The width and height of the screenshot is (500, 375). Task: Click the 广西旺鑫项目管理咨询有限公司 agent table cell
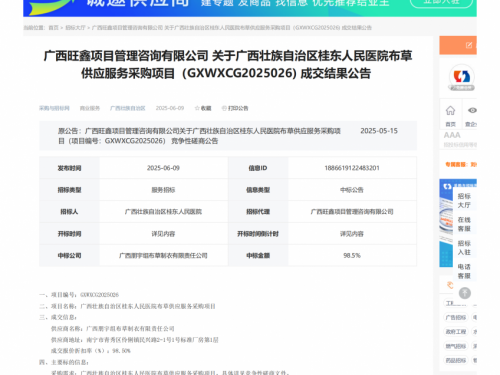[352, 212]
